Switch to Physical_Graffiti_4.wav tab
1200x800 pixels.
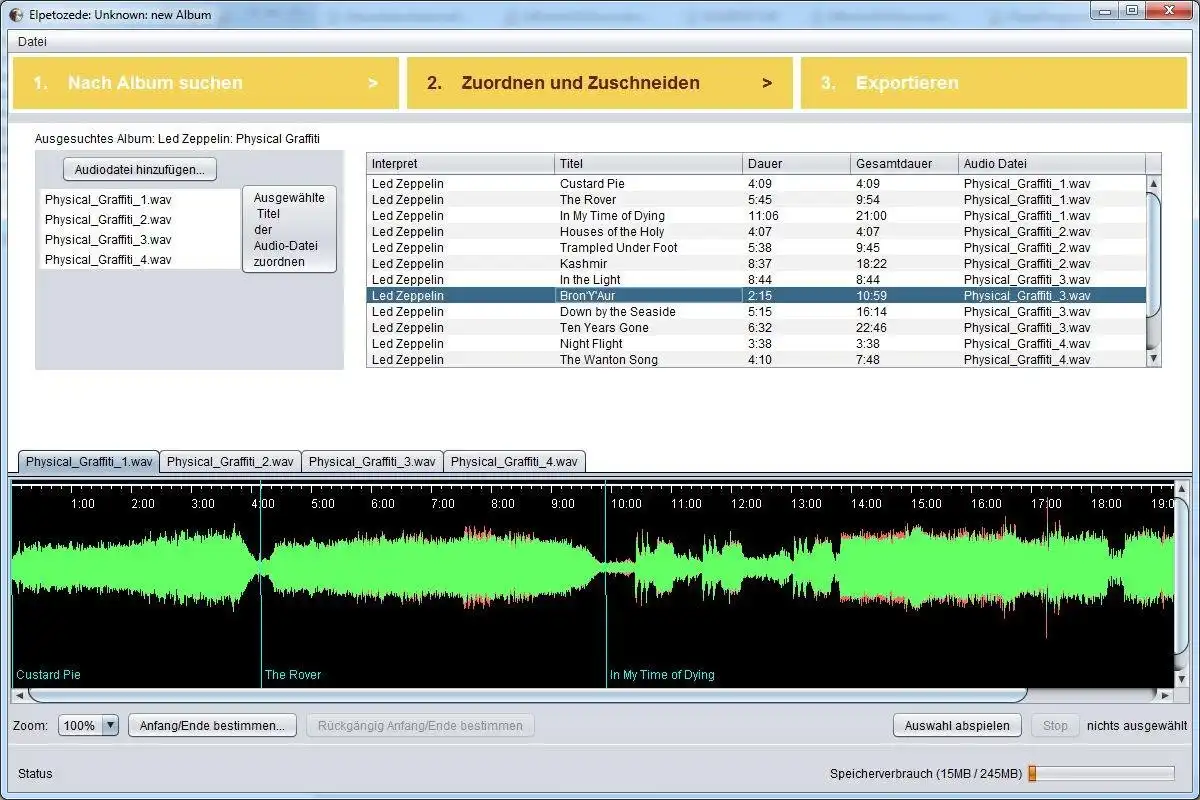pyautogui.click(x=514, y=462)
